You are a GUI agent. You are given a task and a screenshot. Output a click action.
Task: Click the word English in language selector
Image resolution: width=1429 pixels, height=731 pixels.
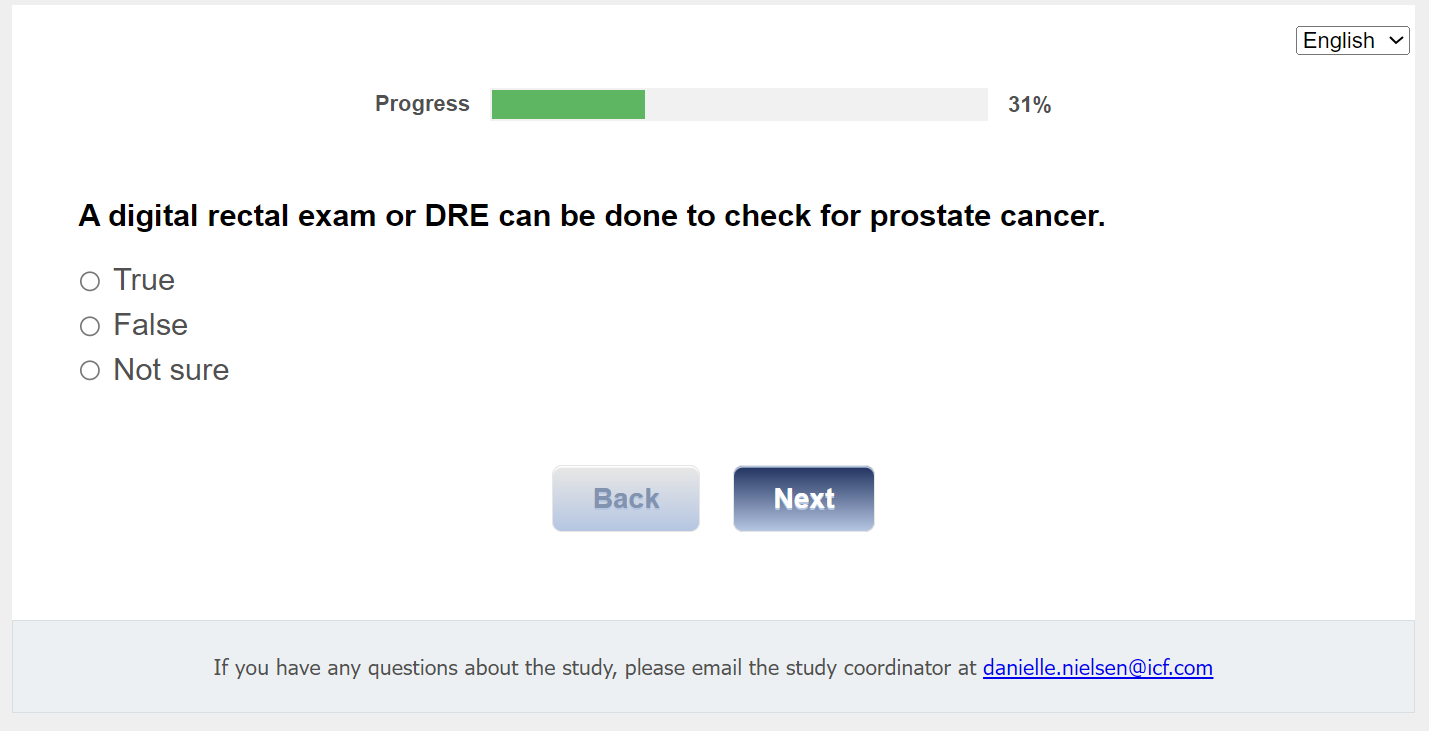(1338, 41)
